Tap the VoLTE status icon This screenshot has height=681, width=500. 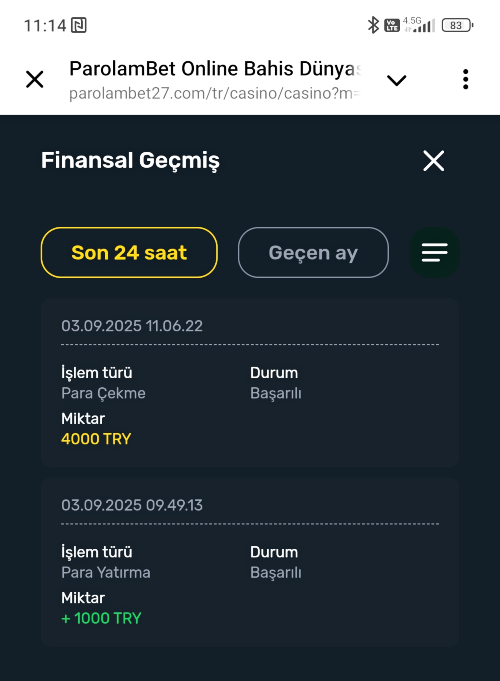click(x=392, y=25)
